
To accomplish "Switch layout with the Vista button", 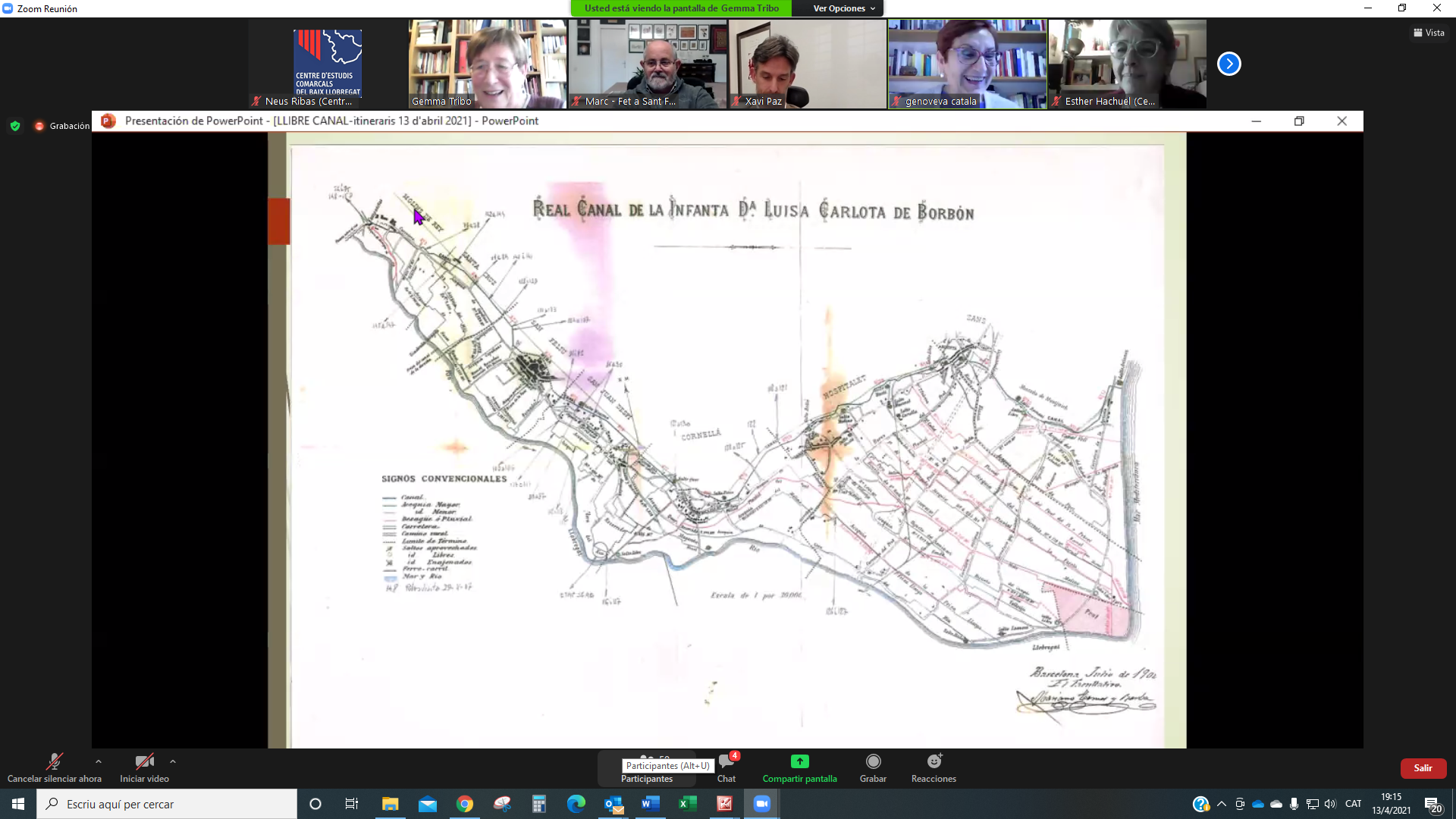I will coord(1429,33).
